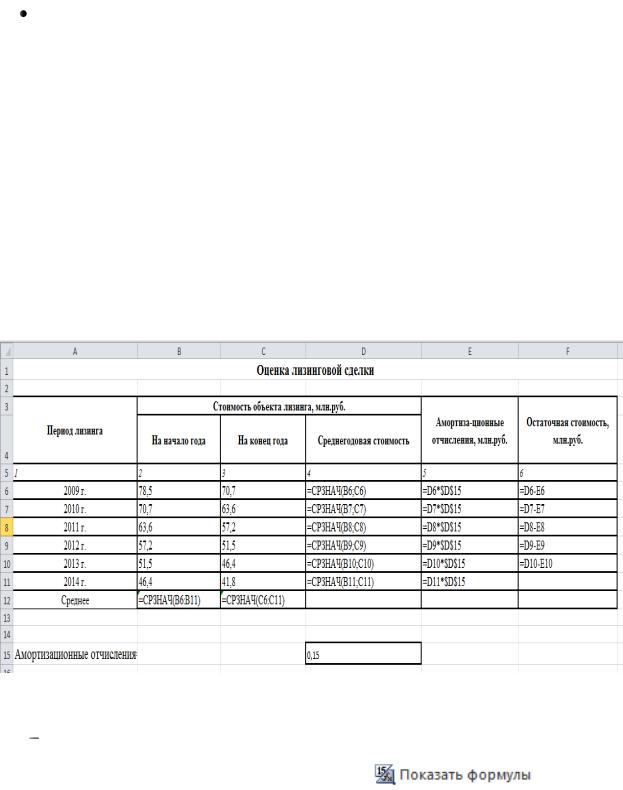Select cell =СРЗНАЧ(B6;C6)
Viewport: 623px width, 790px height.
pyautogui.click(x=363, y=490)
